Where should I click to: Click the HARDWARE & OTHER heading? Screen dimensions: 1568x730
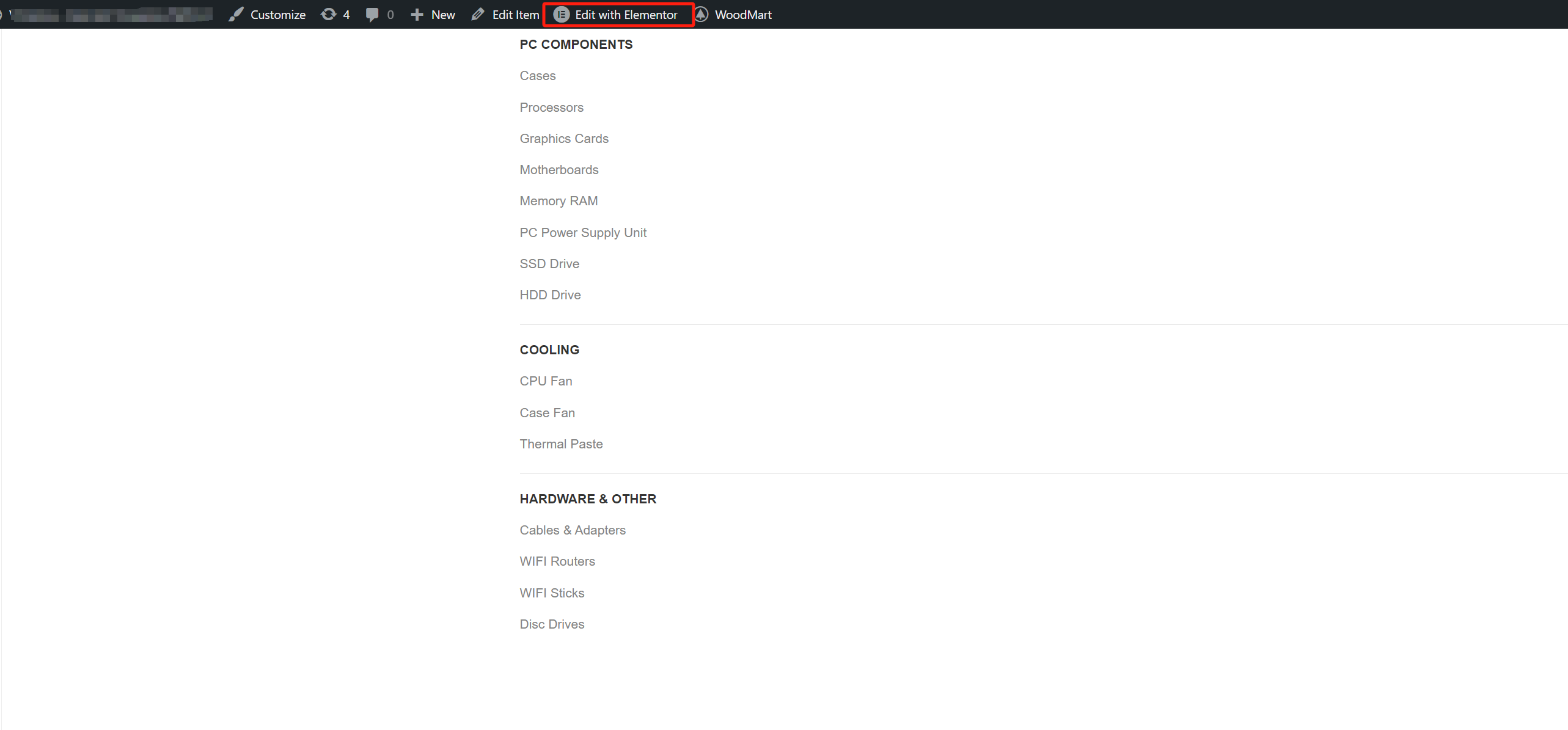click(588, 498)
